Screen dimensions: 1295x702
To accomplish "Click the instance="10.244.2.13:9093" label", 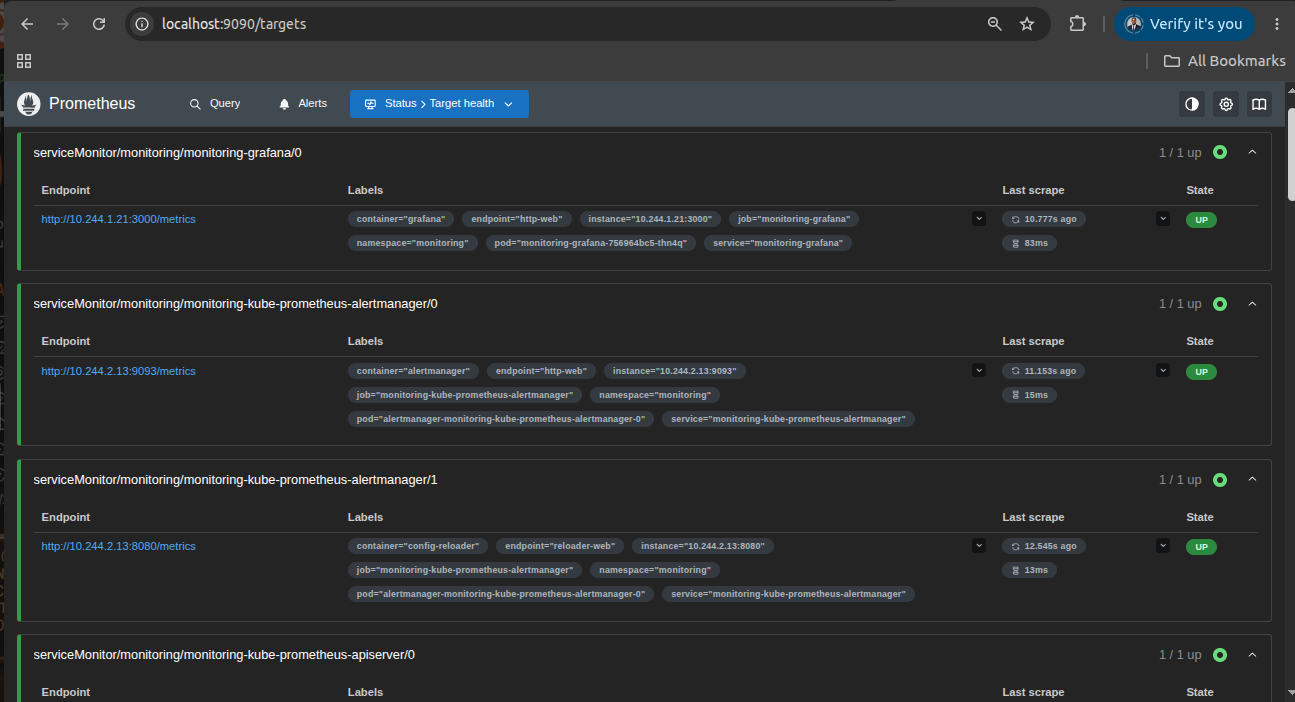I will [675, 371].
